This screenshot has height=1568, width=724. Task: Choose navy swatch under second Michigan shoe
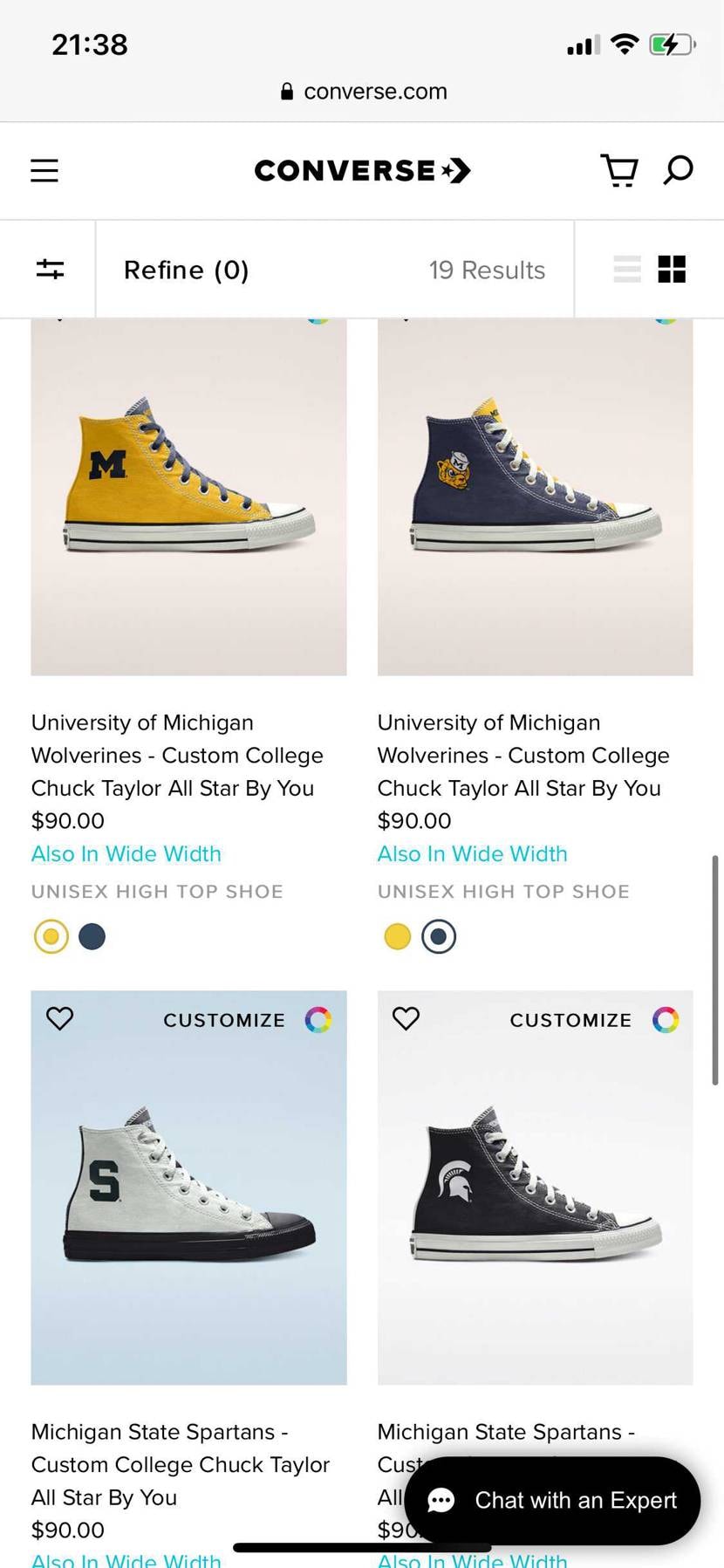click(x=439, y=936)
